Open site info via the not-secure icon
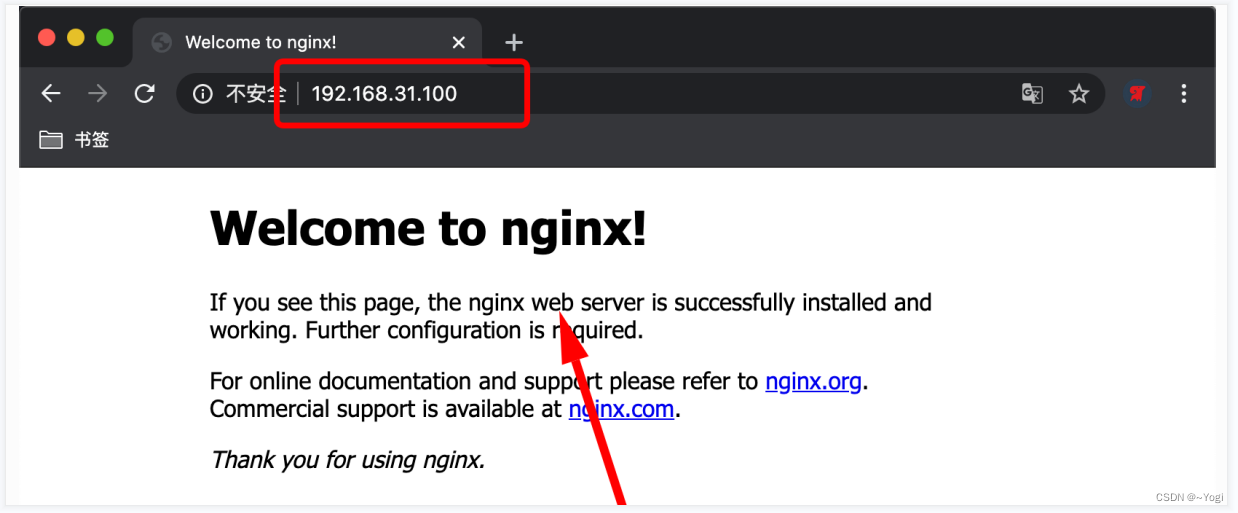The height and width of the screenshot is (513, 1238). (203, 94)
